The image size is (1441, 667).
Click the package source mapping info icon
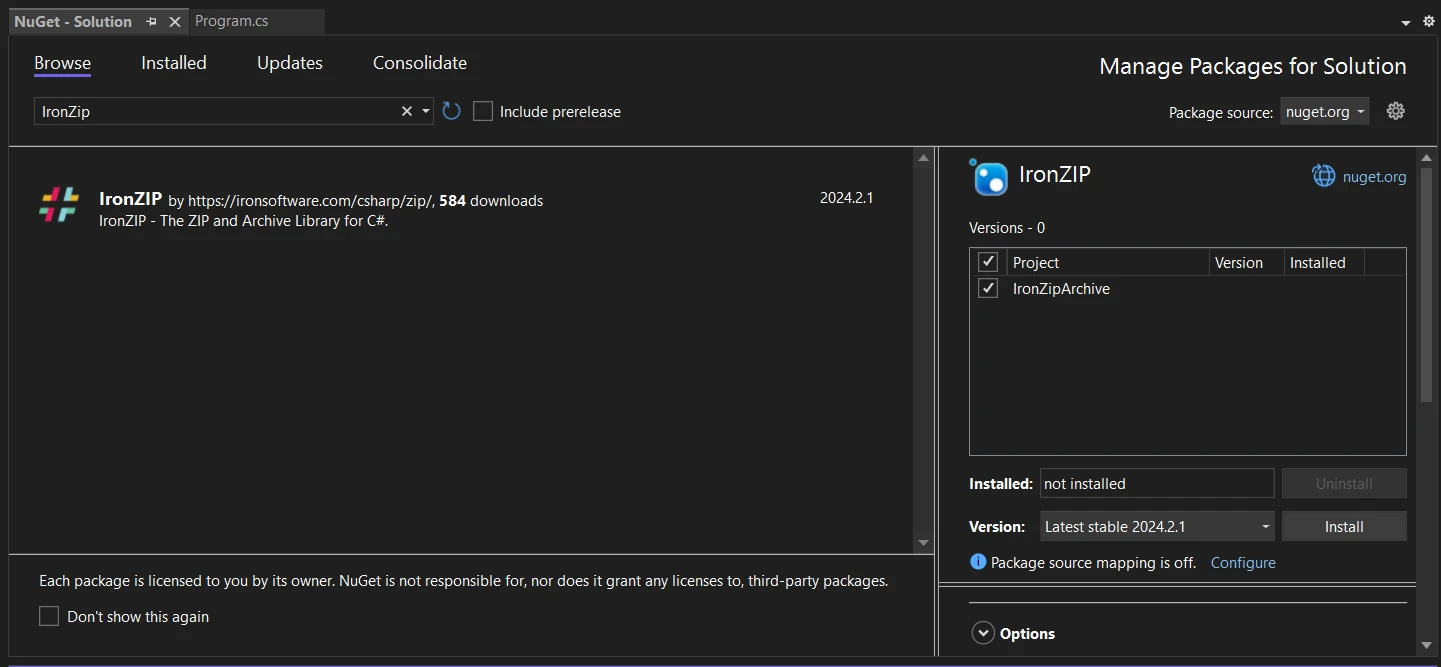pyautogui.click(x=978, y=562)
